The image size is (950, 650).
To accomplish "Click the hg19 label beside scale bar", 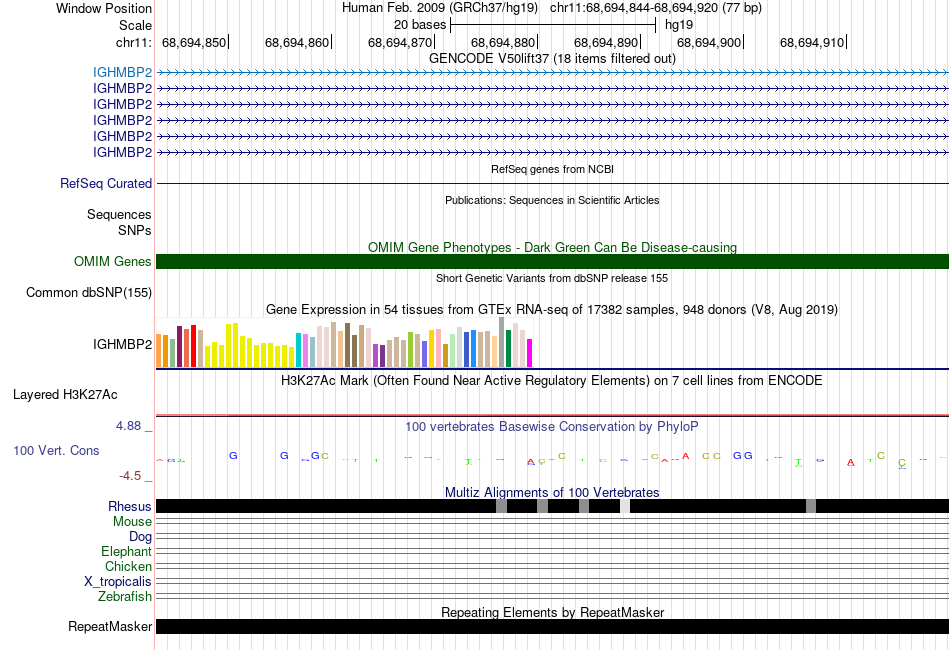I will 679,25.
